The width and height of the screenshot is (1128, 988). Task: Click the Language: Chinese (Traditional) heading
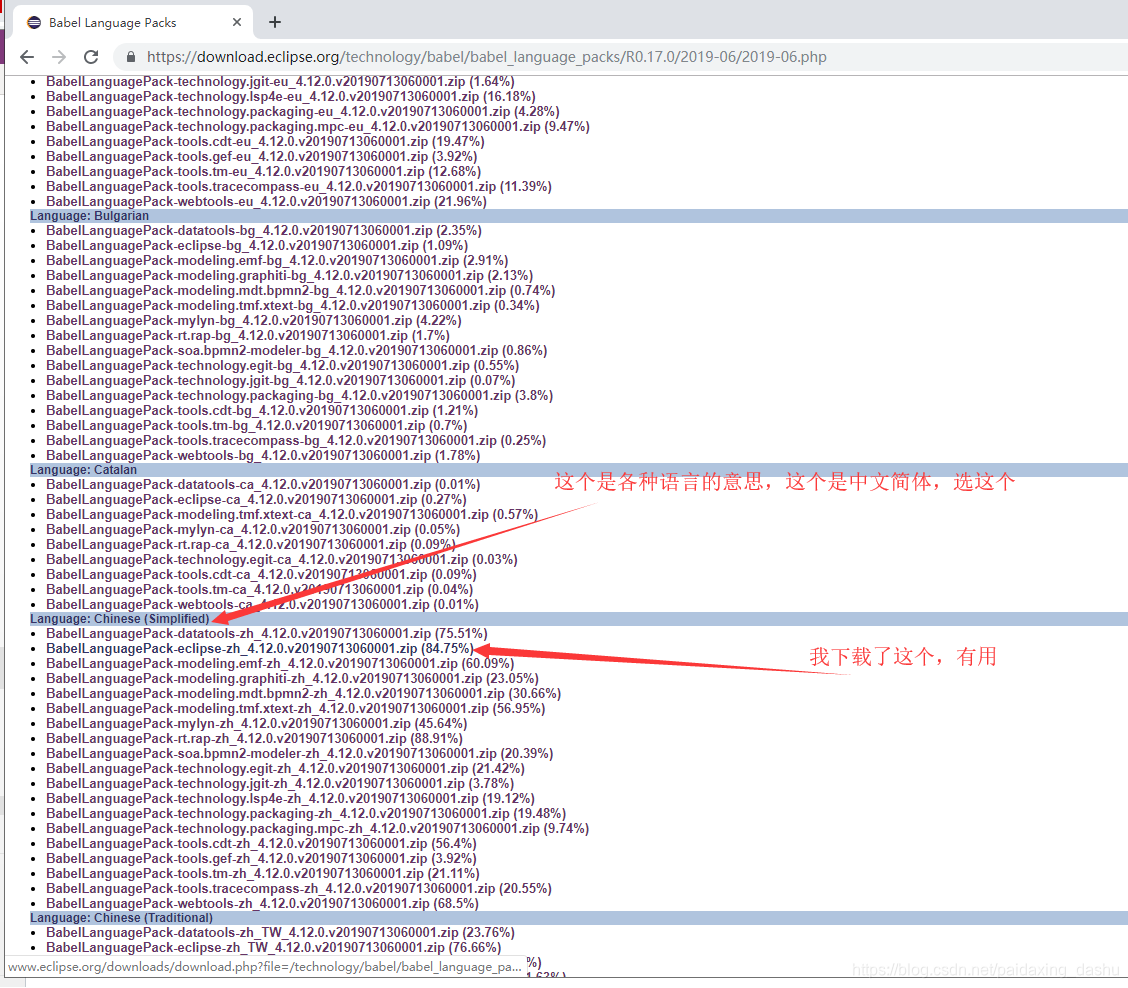(x=122, y=918)
